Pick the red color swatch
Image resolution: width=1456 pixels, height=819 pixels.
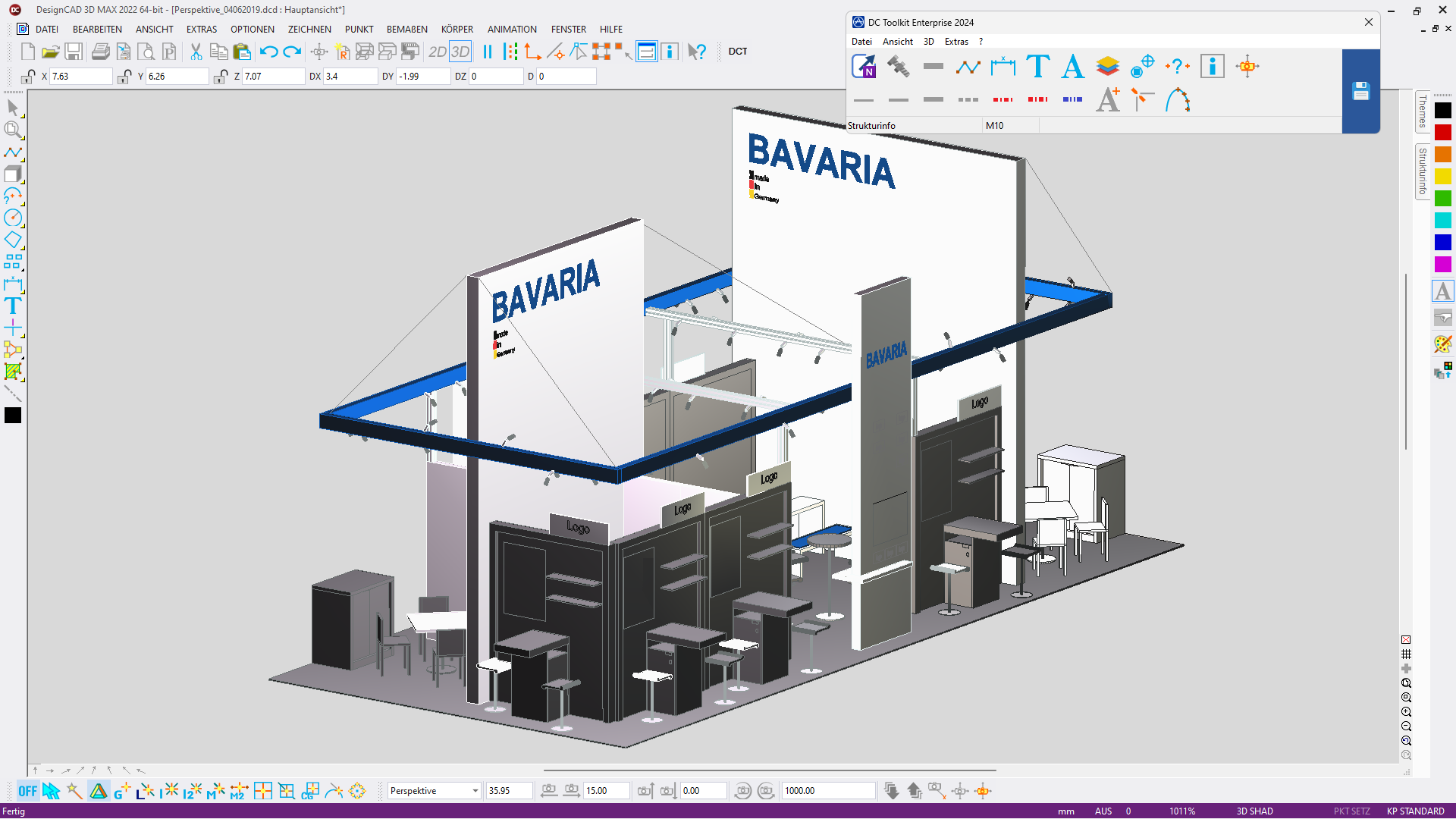pyautogui.click(x=1443, y=133)
